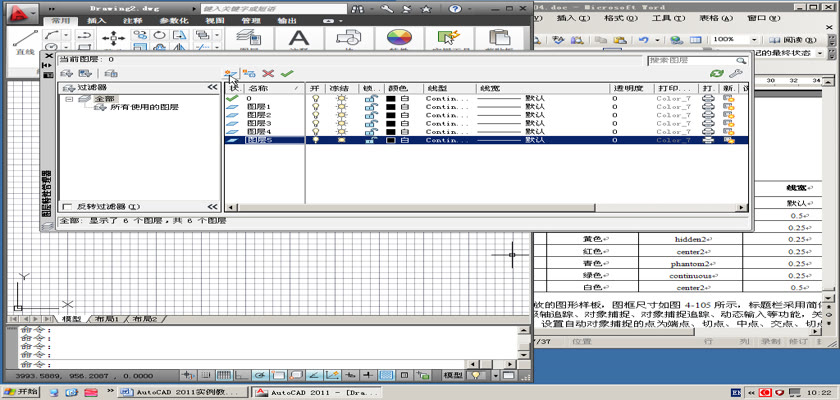Click the help question mark icon
The height and width of the screenshot is (400, 840).
click(x=455, y=9)
